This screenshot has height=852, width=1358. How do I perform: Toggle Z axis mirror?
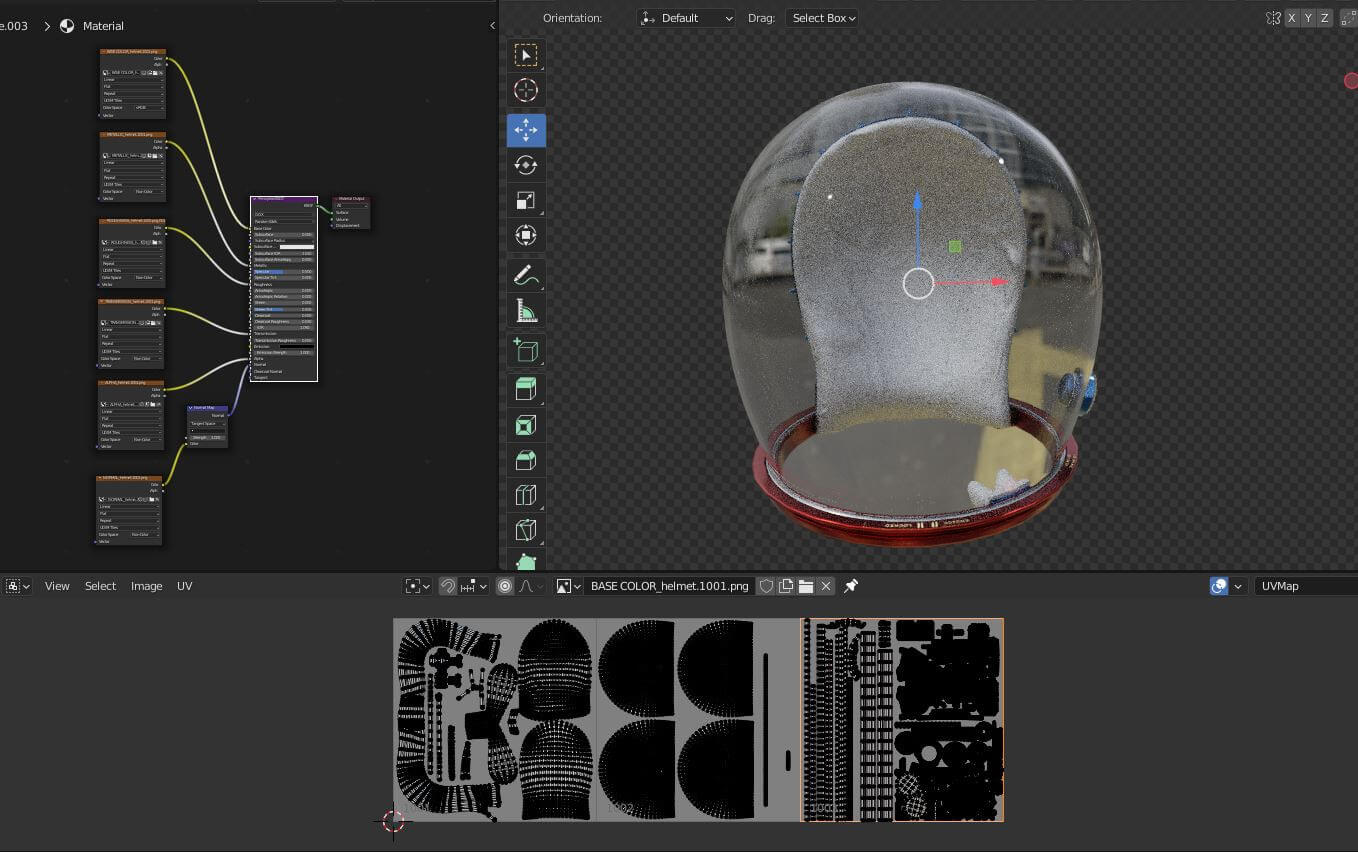[1325, 18]
